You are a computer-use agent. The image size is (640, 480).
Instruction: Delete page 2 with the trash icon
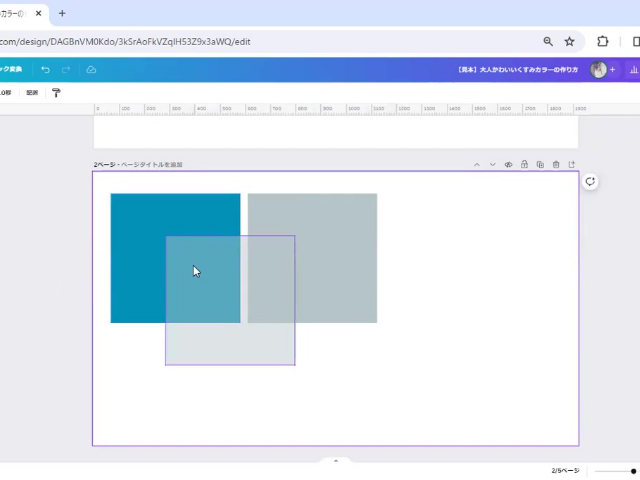[x=556, y=164]
